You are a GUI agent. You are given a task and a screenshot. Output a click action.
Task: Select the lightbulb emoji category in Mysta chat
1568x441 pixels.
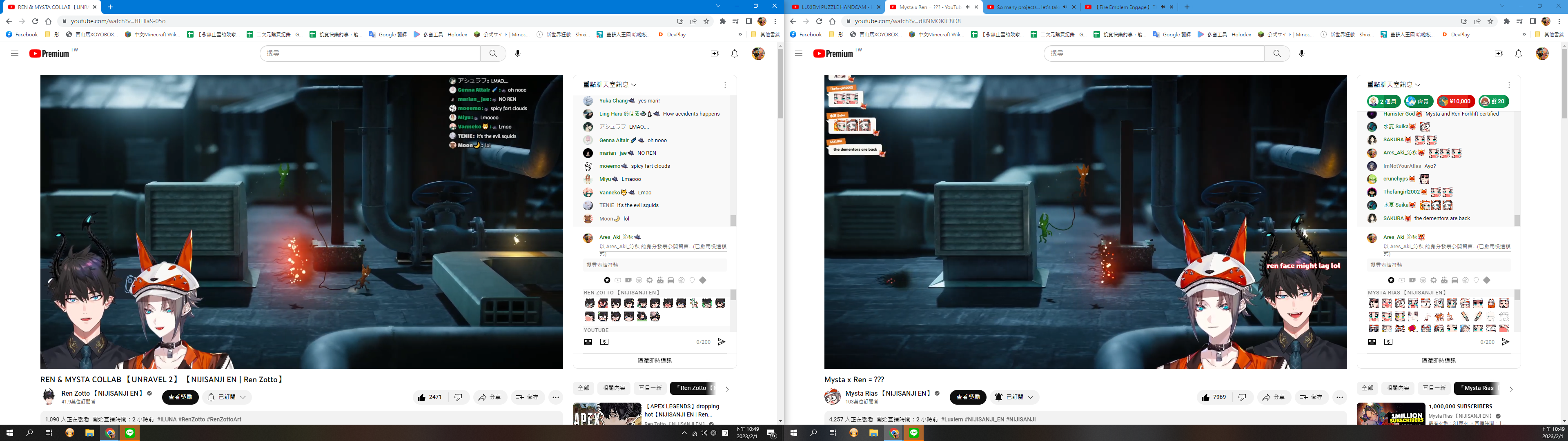(x=1476, y=280)
